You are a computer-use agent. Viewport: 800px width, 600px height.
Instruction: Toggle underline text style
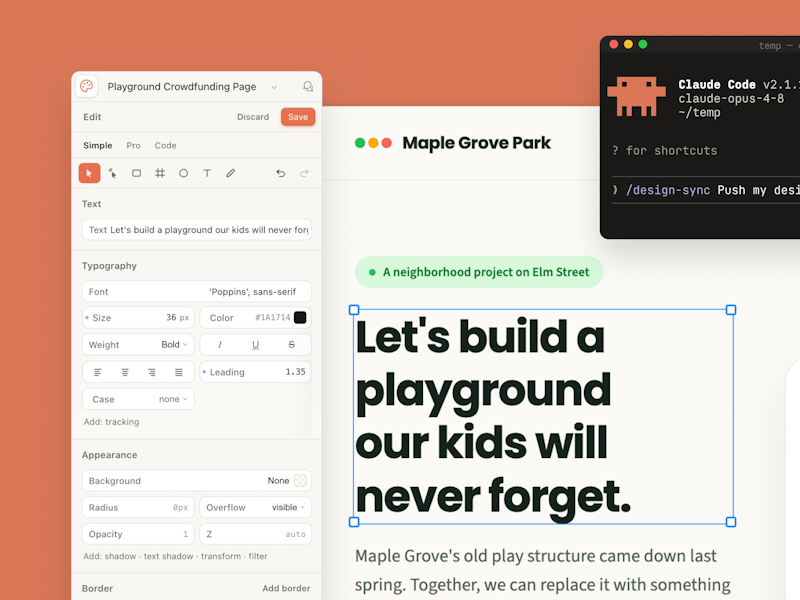(256, 345)
